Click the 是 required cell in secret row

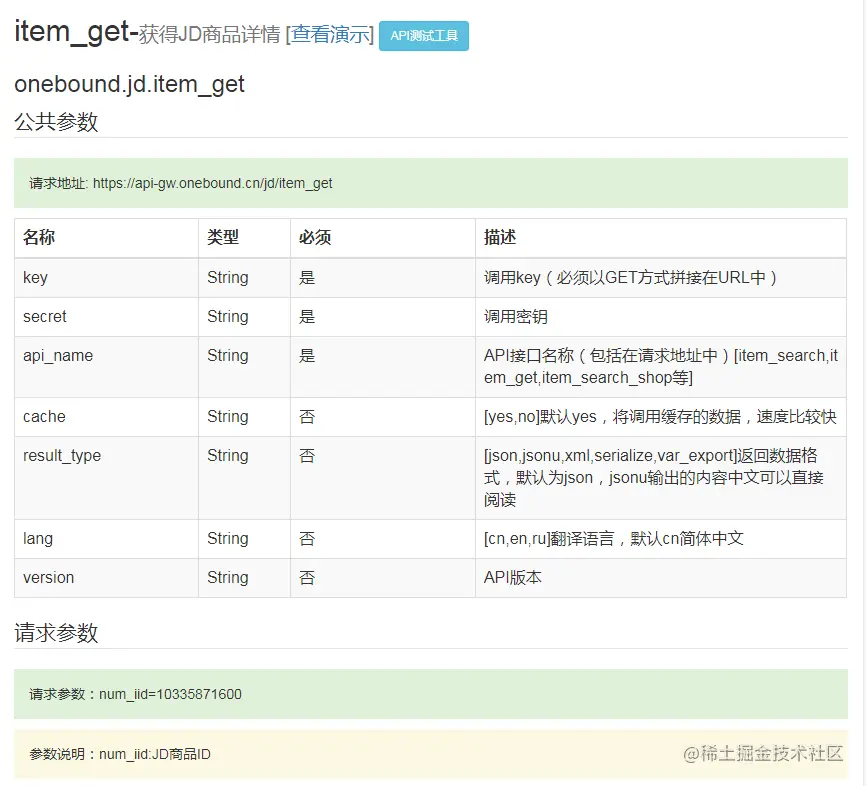click(x=383, y=316)
